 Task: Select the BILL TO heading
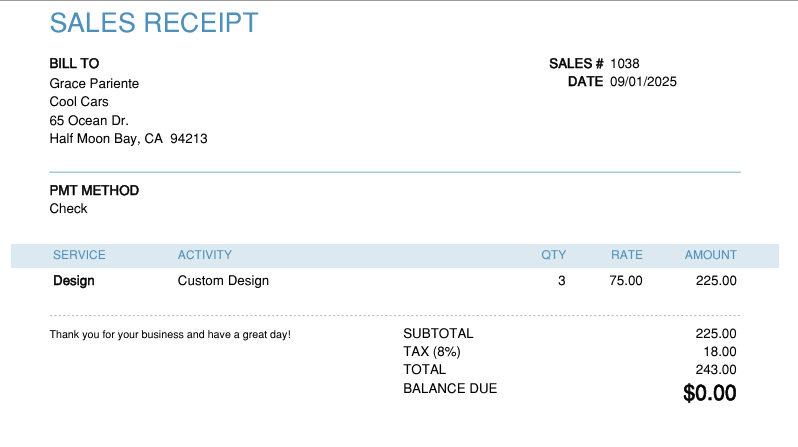[74, 64]
